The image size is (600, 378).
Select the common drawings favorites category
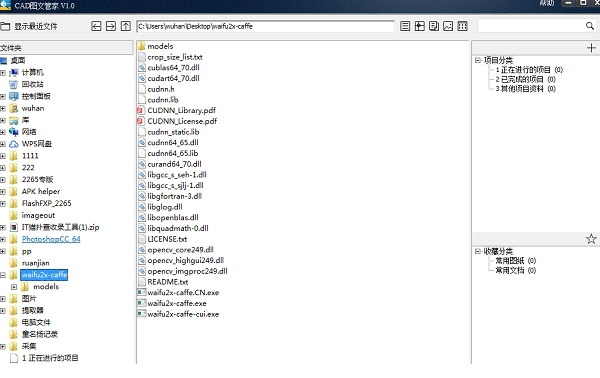[515, 261]
